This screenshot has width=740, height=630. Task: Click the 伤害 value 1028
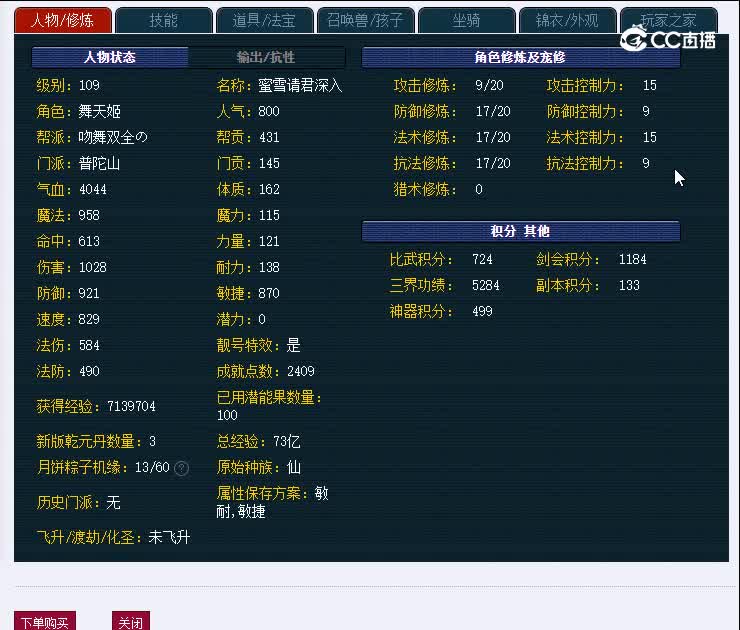coord(93,267)
